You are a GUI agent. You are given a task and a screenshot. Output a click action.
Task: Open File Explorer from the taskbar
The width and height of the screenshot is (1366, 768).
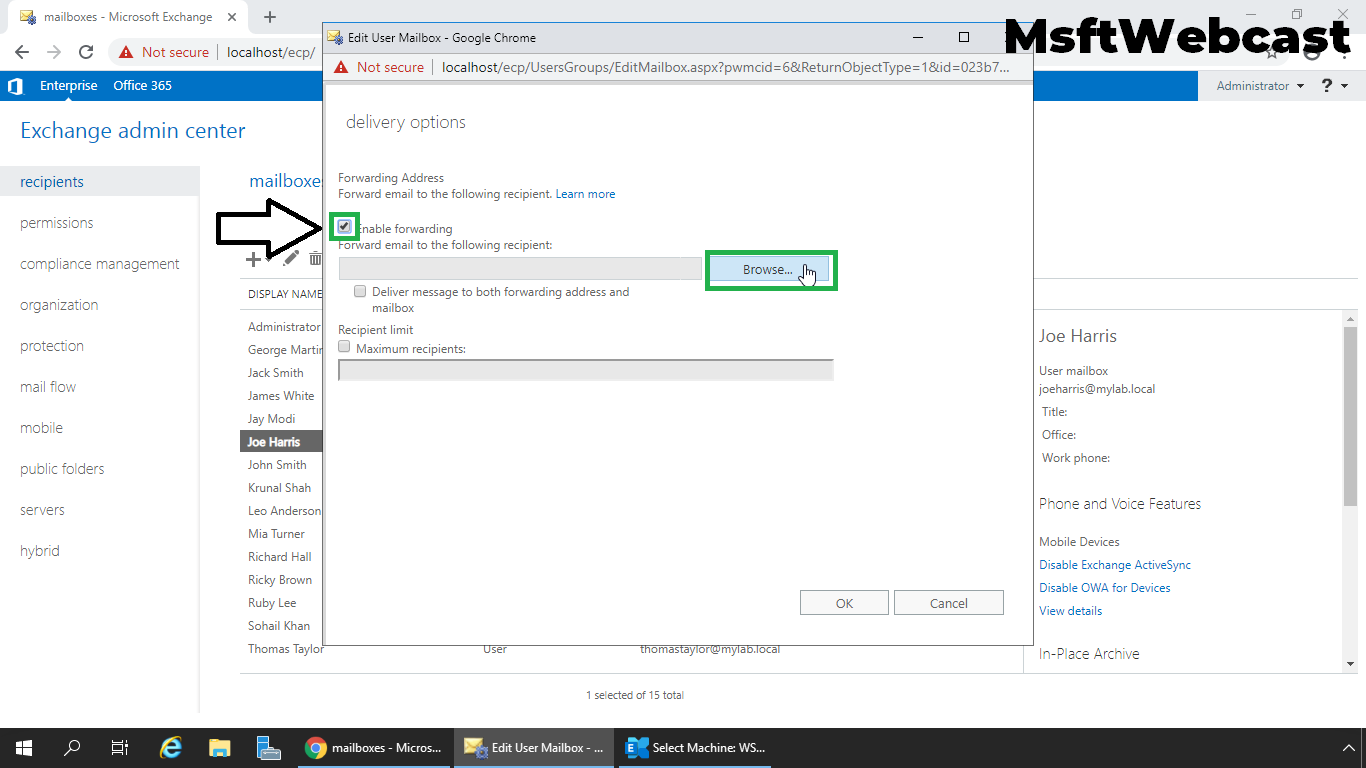point(220,748)
